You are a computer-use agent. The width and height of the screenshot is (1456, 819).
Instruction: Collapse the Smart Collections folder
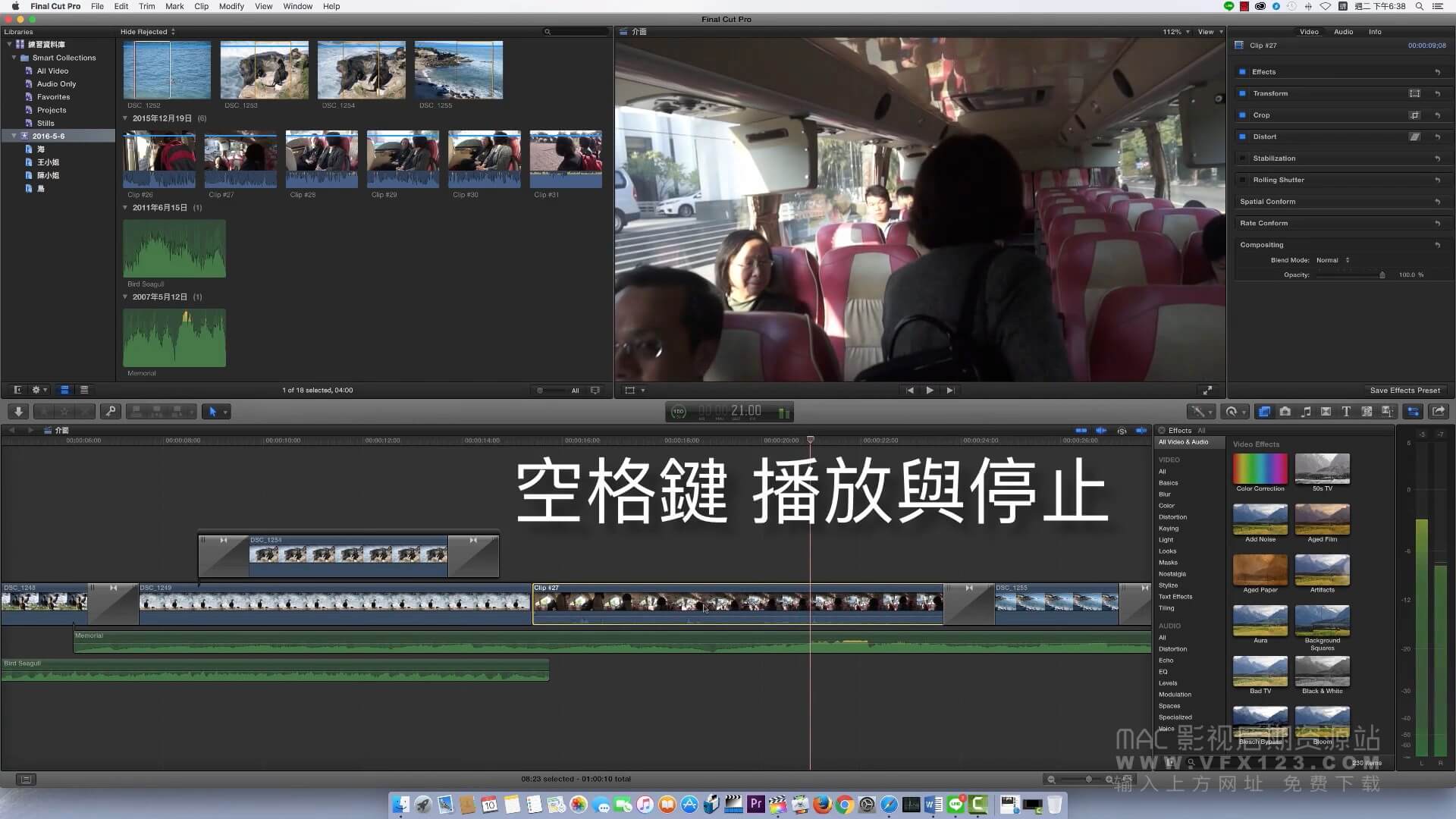point(14,58)
